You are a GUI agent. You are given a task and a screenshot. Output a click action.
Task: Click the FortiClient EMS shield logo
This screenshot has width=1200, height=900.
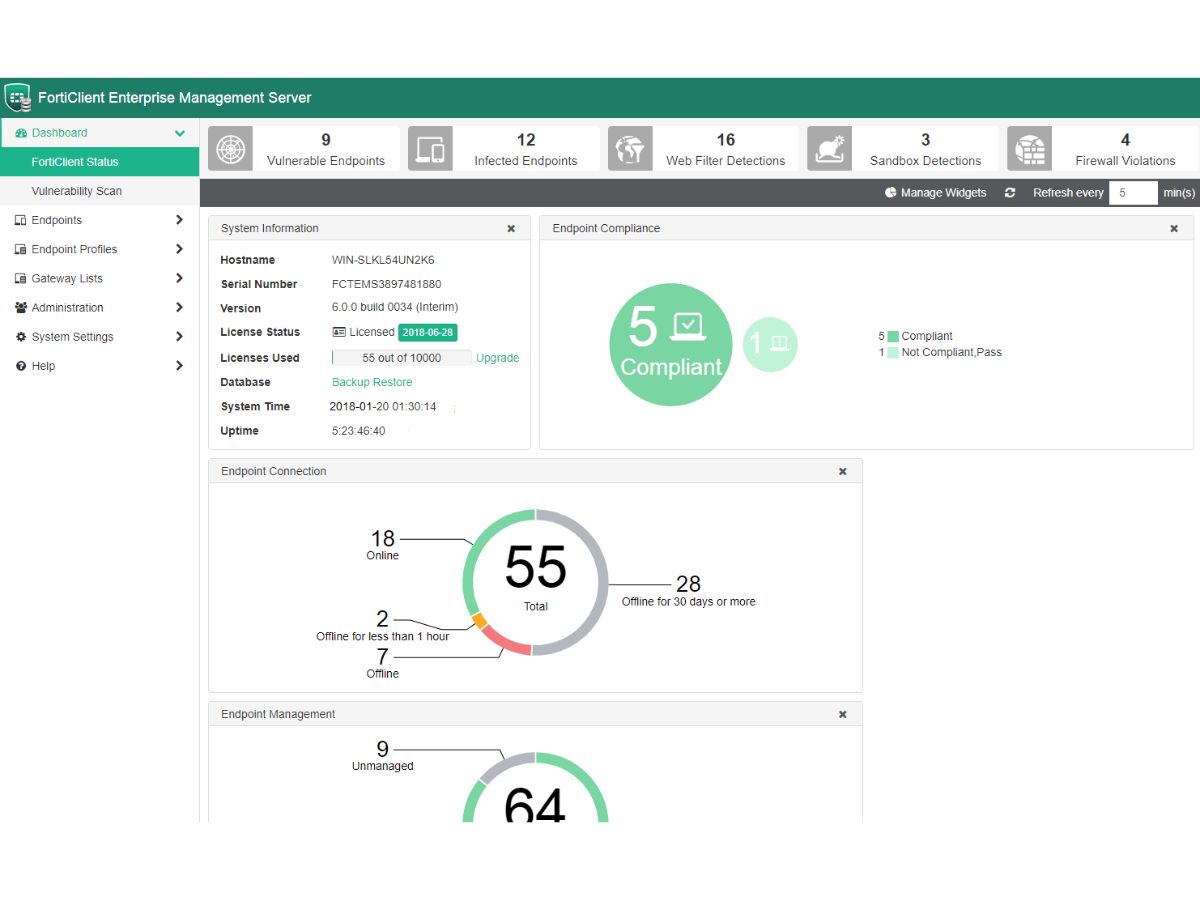point(17,97)
